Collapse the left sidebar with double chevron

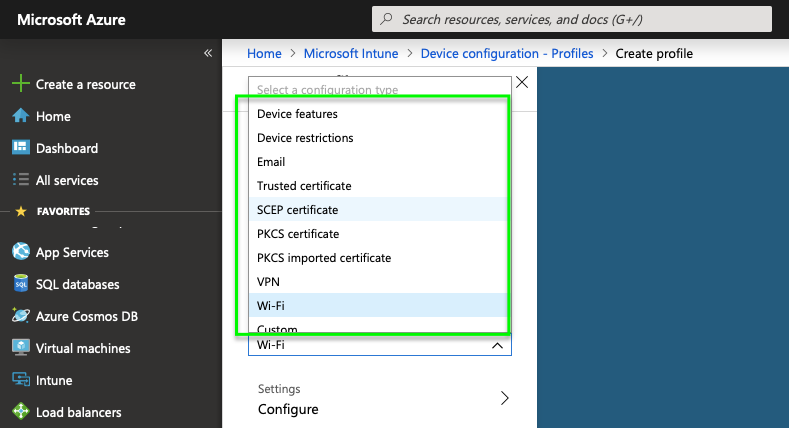208,53
